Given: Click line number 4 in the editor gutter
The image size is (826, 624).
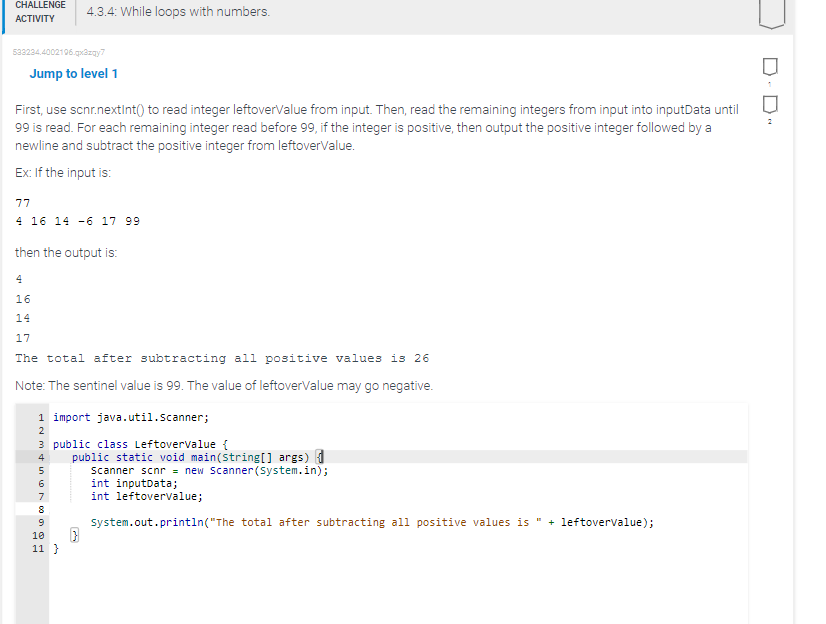Looking at the screenshot, I should coord(39,456).
